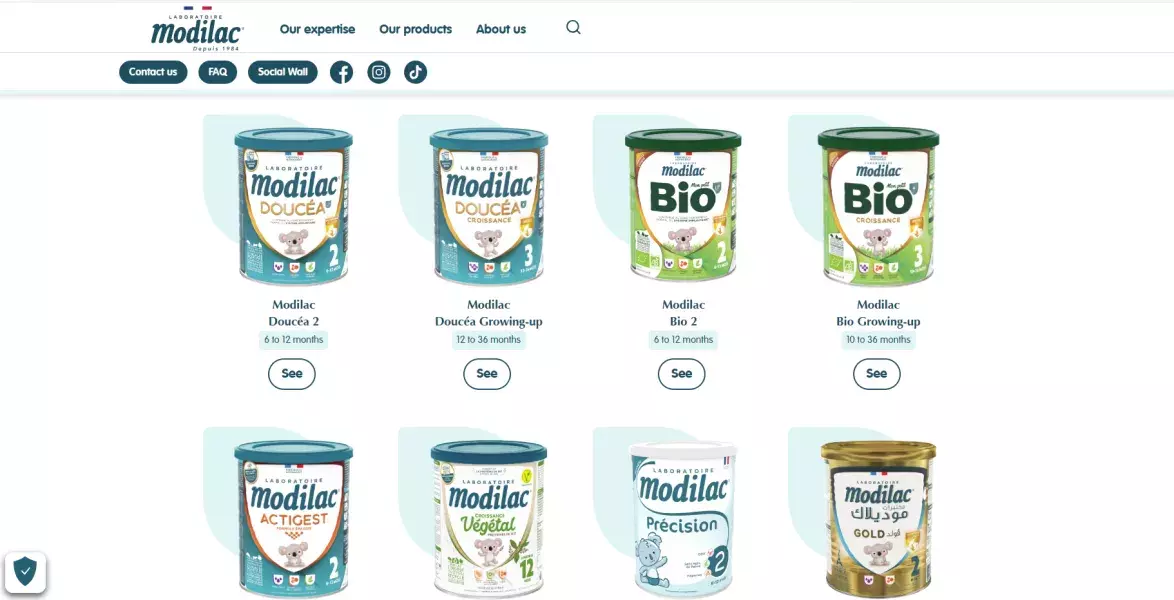Expand the Our products menu
Screen dimensions: 1174x600
(x=416, y=29)
